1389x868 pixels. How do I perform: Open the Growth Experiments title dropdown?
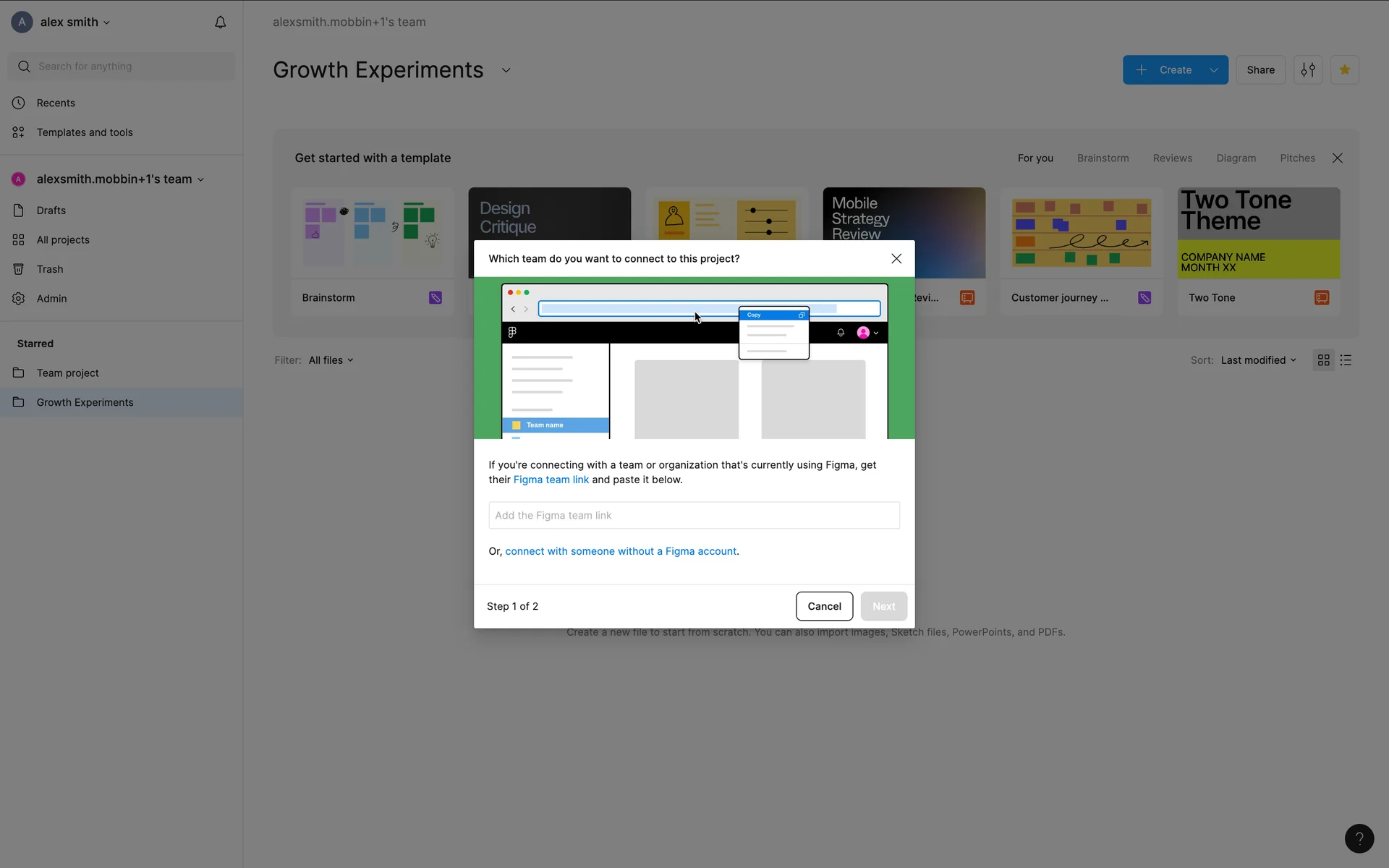coord(506,70)
